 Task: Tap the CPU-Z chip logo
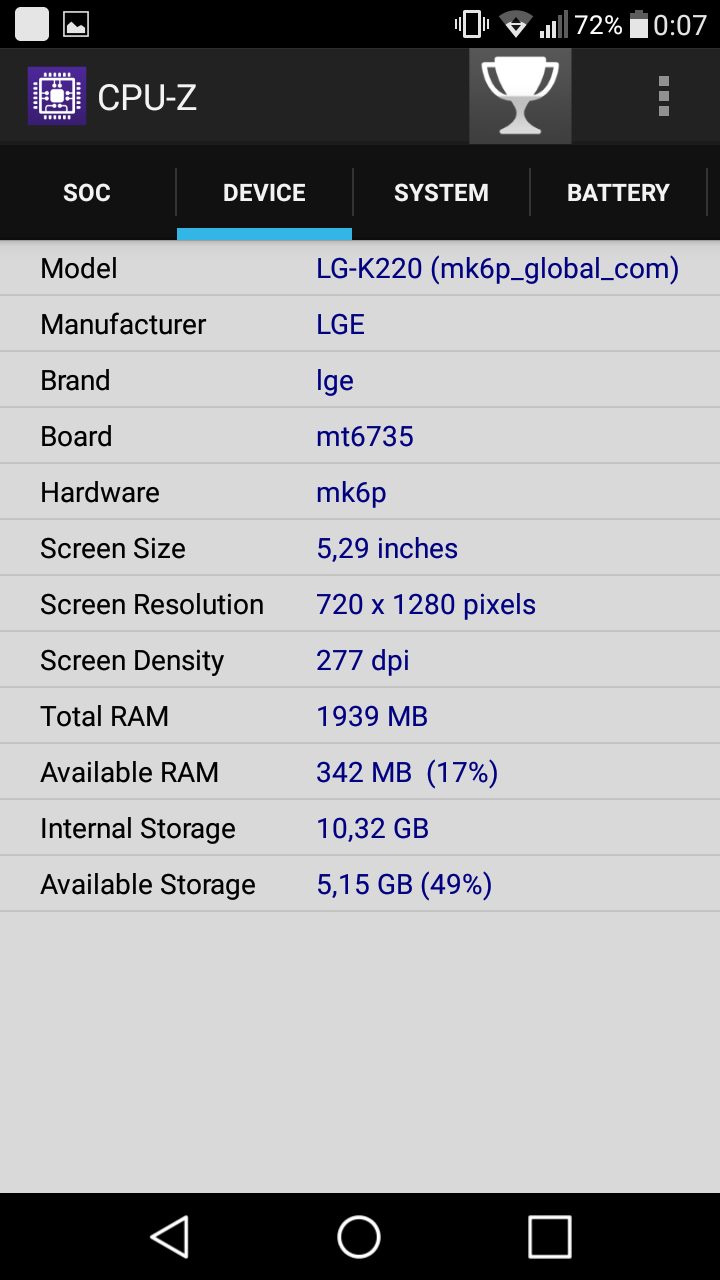pos(57,96)
